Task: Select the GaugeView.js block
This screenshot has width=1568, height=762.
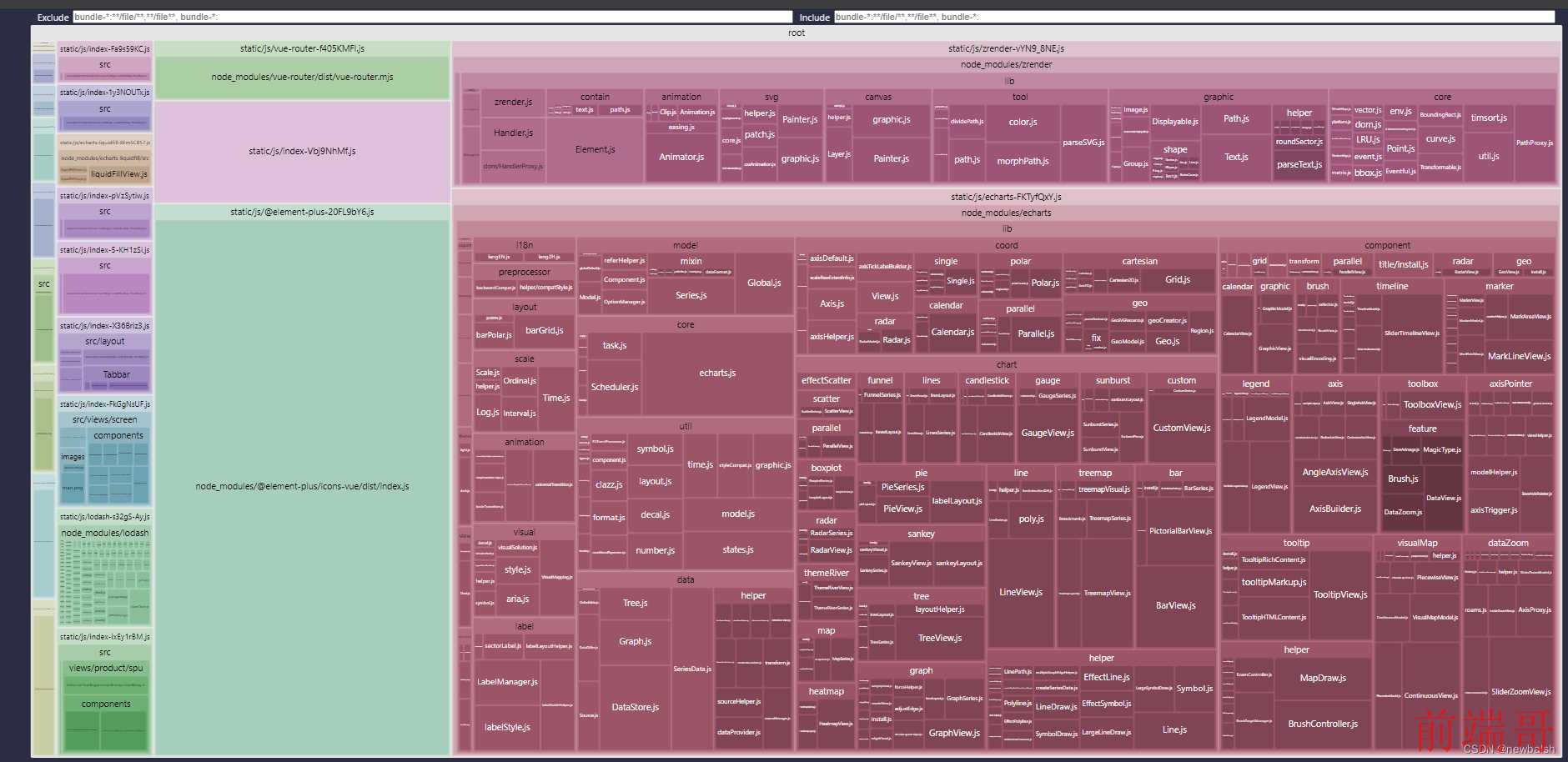Action: coord(1048,434)
